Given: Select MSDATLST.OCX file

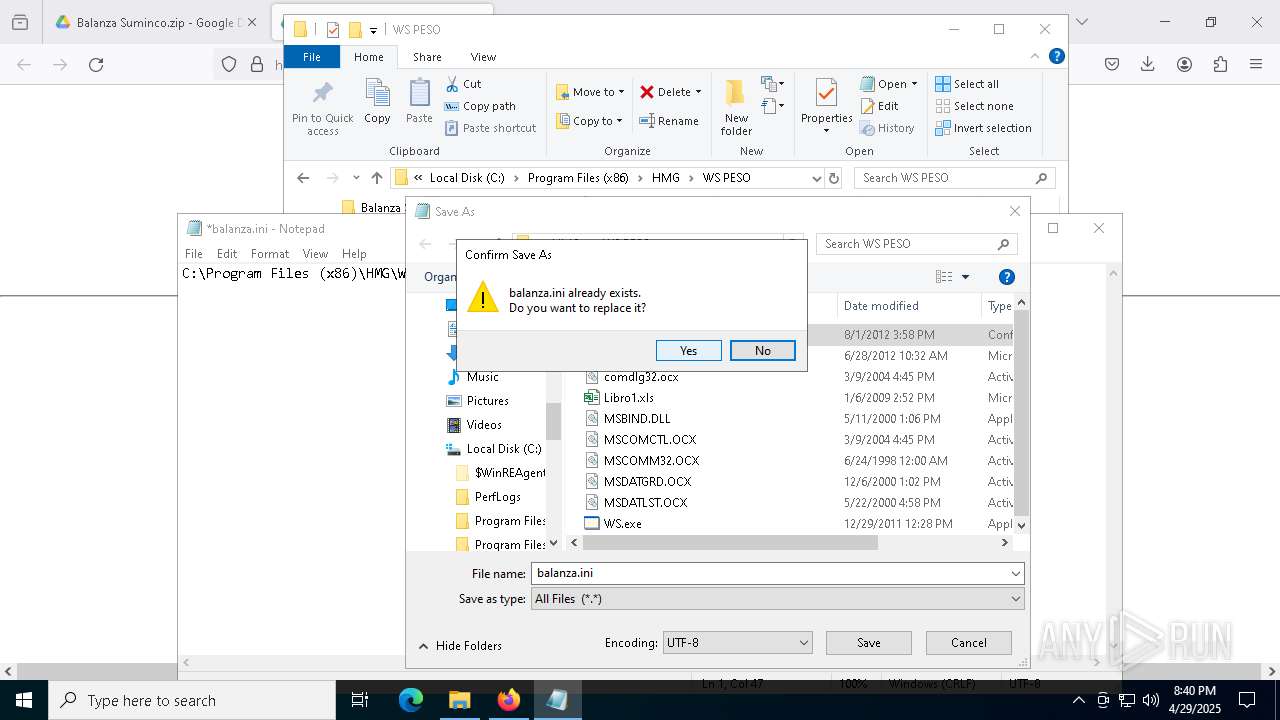Looking at the screenshot, I should [645, 502].
